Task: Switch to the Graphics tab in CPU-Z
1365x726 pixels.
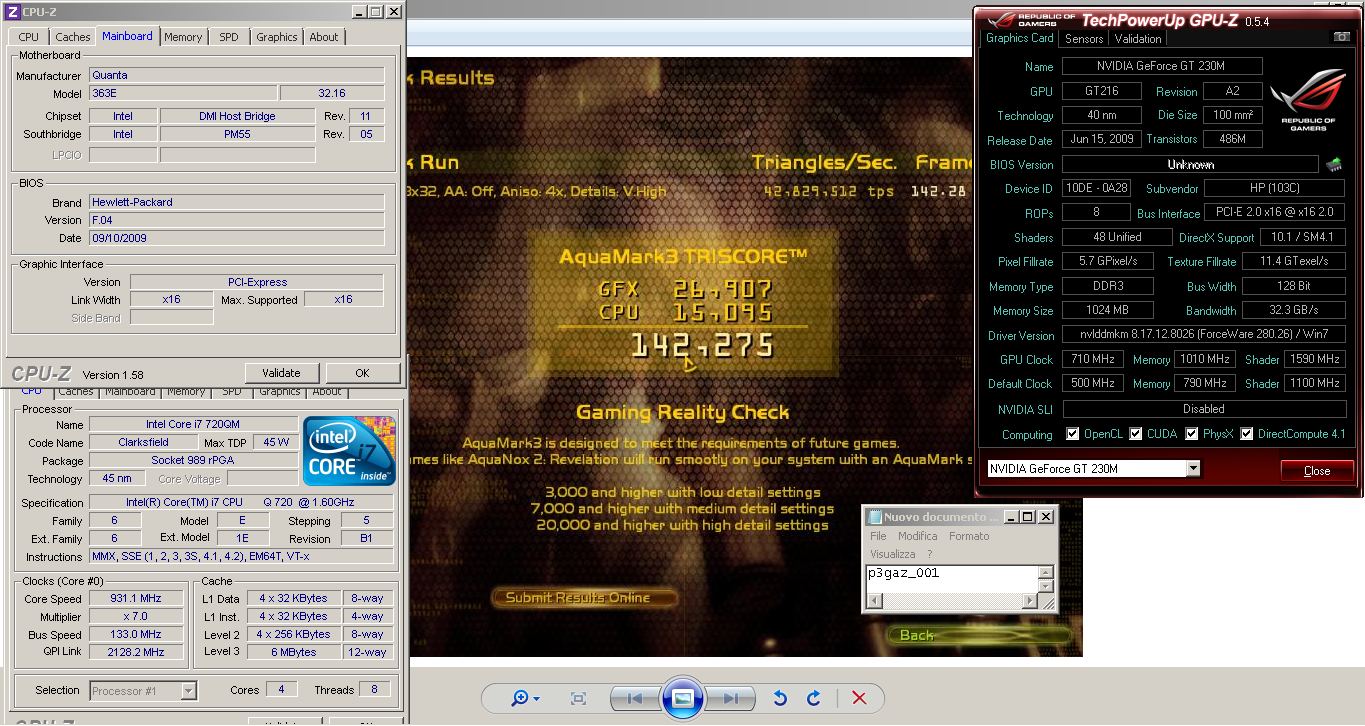Action: point(277,37)
